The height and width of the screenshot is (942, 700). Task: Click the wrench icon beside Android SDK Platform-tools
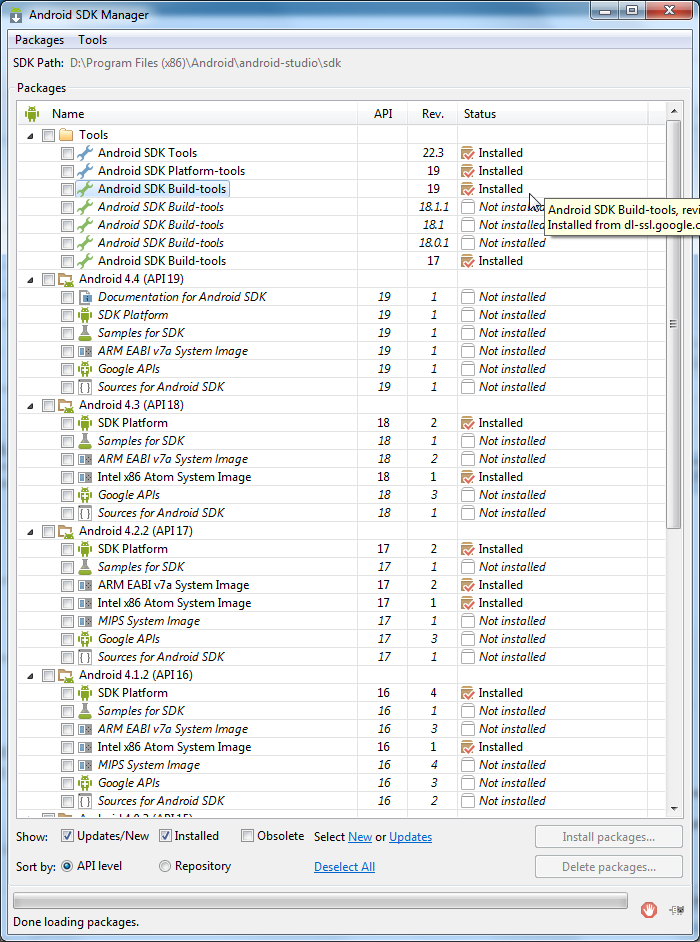[x=85, y=171]
